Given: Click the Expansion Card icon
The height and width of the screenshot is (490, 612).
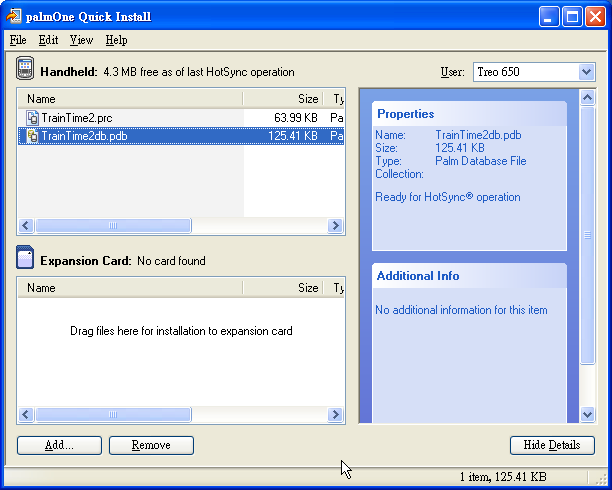Looking at the screenshot, I should (25, 257).
